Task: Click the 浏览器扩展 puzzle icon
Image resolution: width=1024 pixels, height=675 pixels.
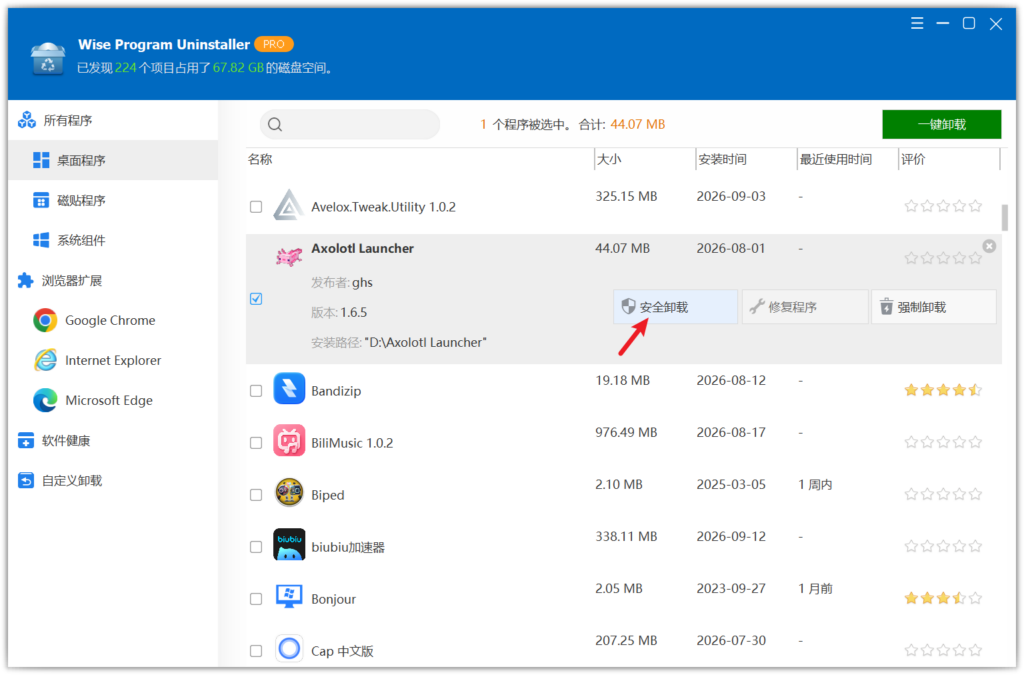Action: (x=25, y=281)
